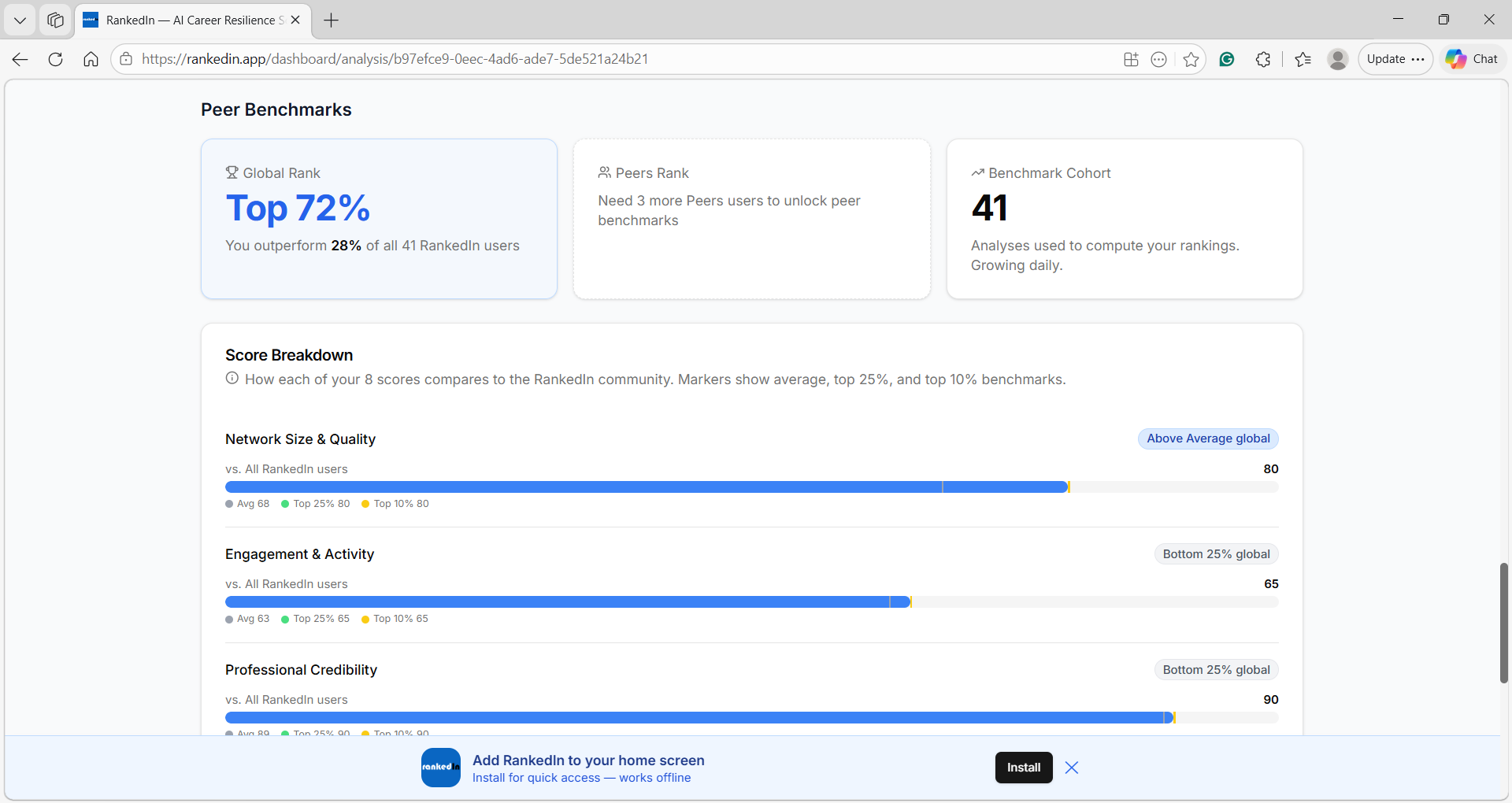Select the Global Rank Top 72% card
Viewport: 1512px width, 803px height.
[379, 219]
